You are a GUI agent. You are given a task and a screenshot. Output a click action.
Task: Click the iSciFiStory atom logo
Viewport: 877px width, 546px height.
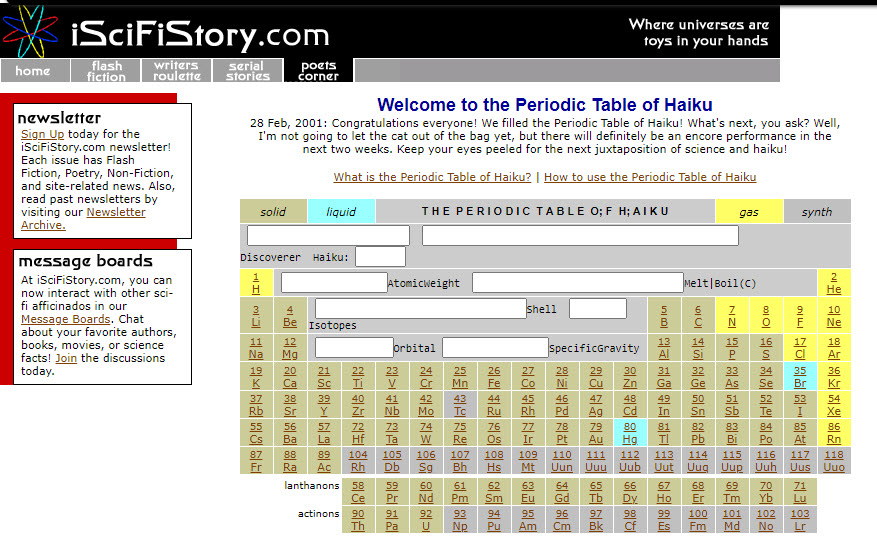(x=30, y=31)
